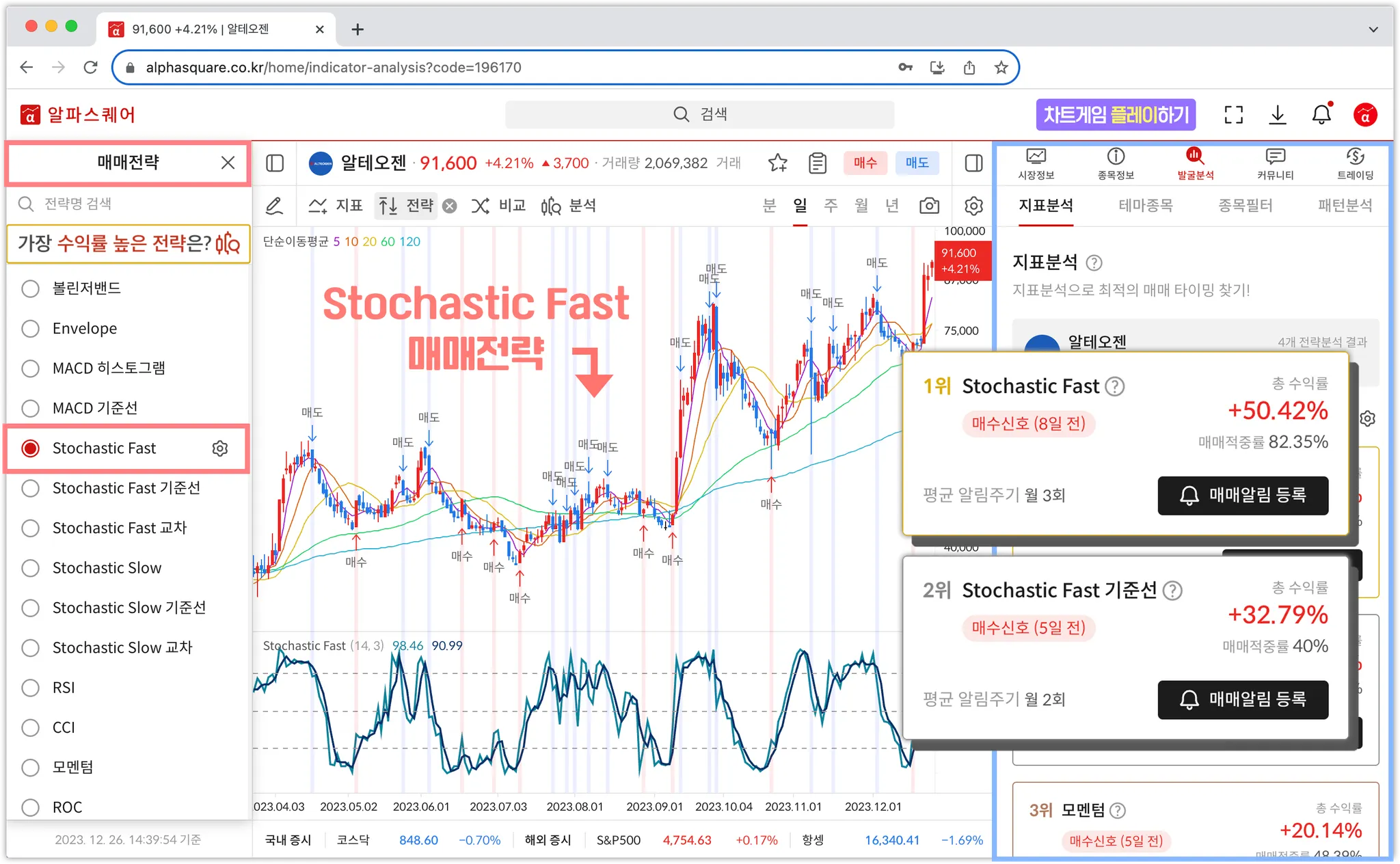Open chart settings gear icon
This screenshot has height=864, width=1400.
[x=973, y=206]
